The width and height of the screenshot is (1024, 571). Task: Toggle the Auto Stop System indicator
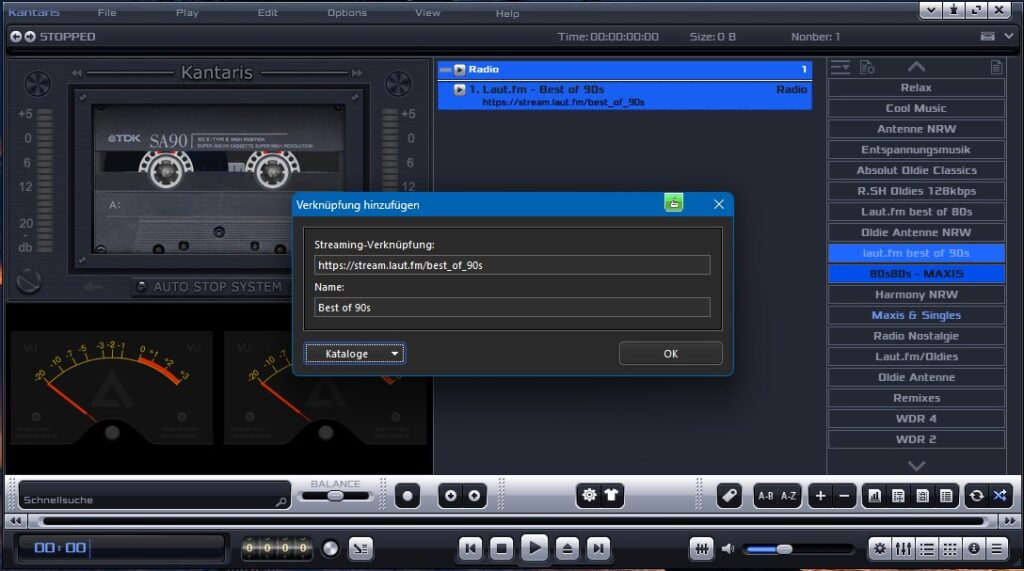[x=141, y=286]
